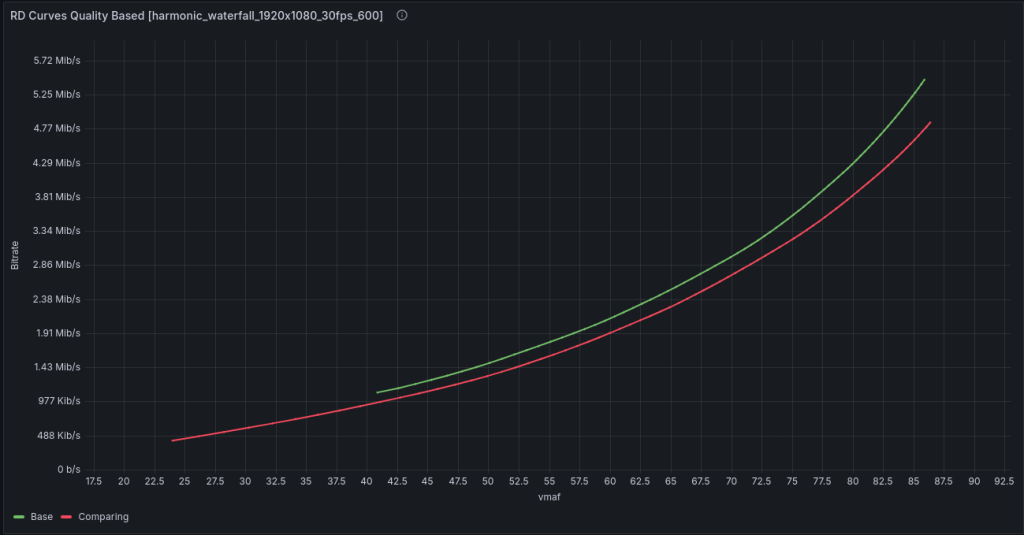Click the 2.86 Mib/s y-axis tick label
The width and height of the screenshot is (1024, 535).
[56, 265]
